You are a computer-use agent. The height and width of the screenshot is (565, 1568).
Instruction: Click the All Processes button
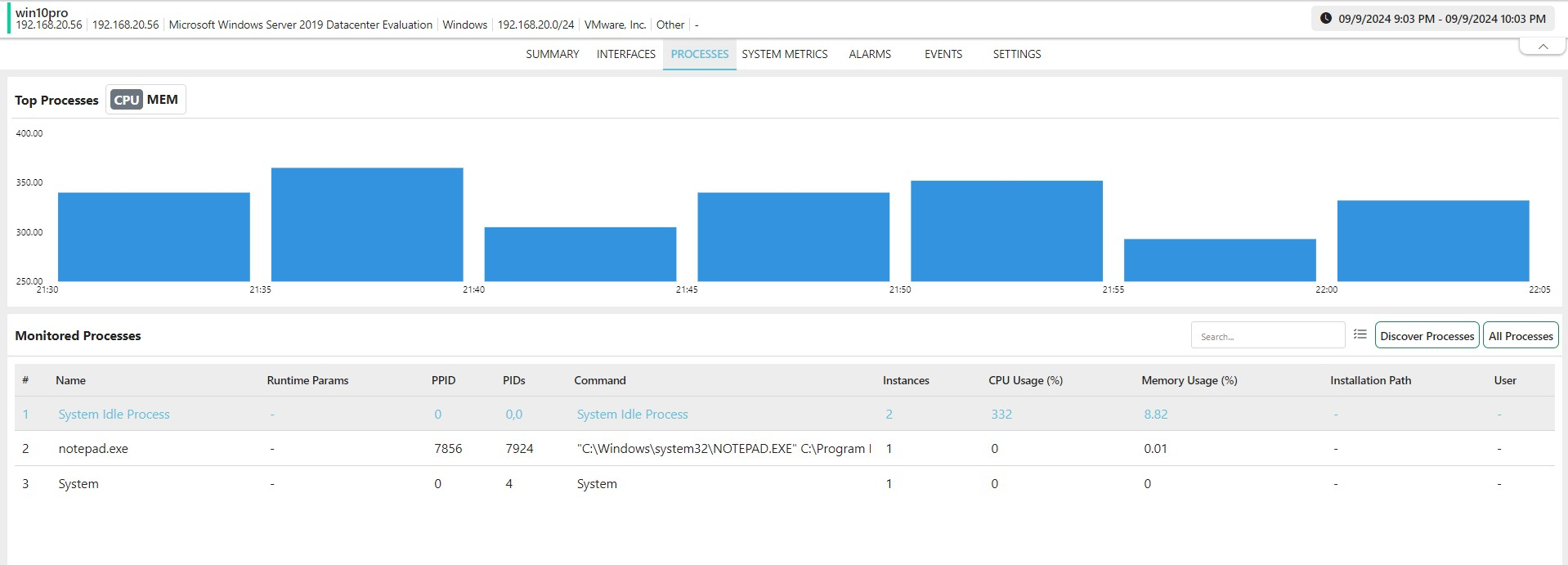coord(1520,336)
